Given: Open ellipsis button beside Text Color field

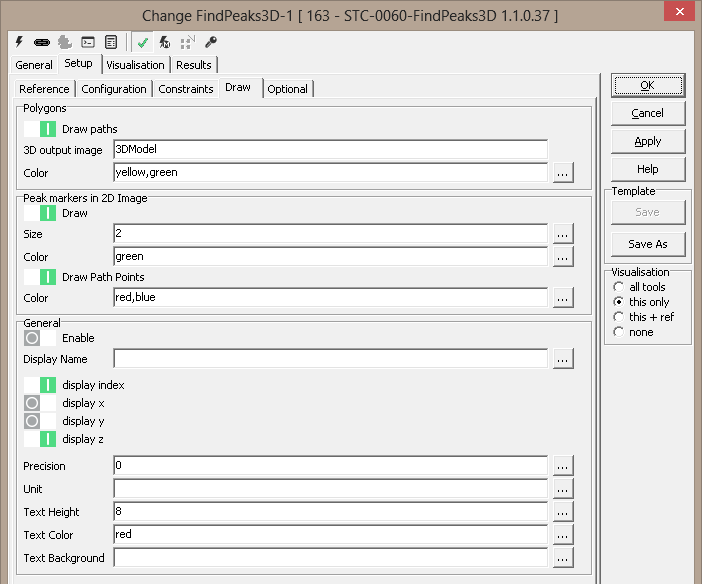Looking at the screenshot, I should pos(563,535).
